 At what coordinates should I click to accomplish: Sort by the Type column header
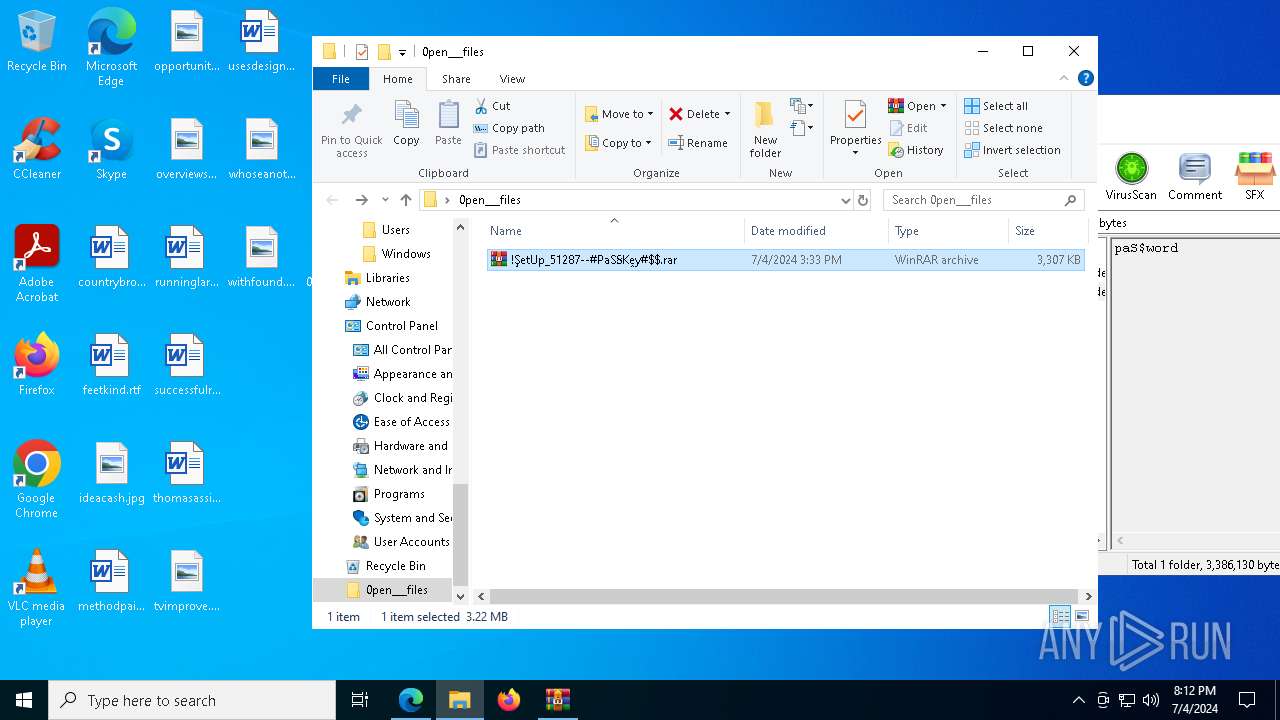(948, 230)
